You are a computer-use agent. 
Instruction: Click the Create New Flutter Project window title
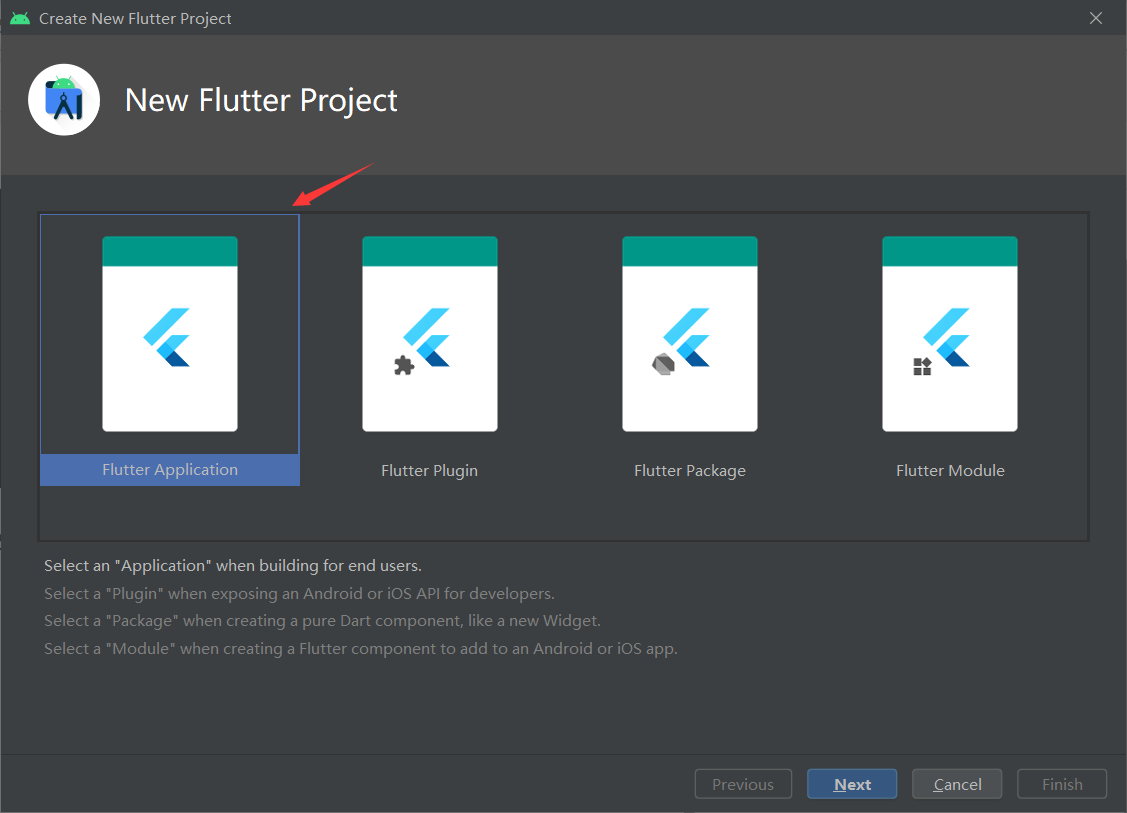pyautogui.click(x=135, y=19)
